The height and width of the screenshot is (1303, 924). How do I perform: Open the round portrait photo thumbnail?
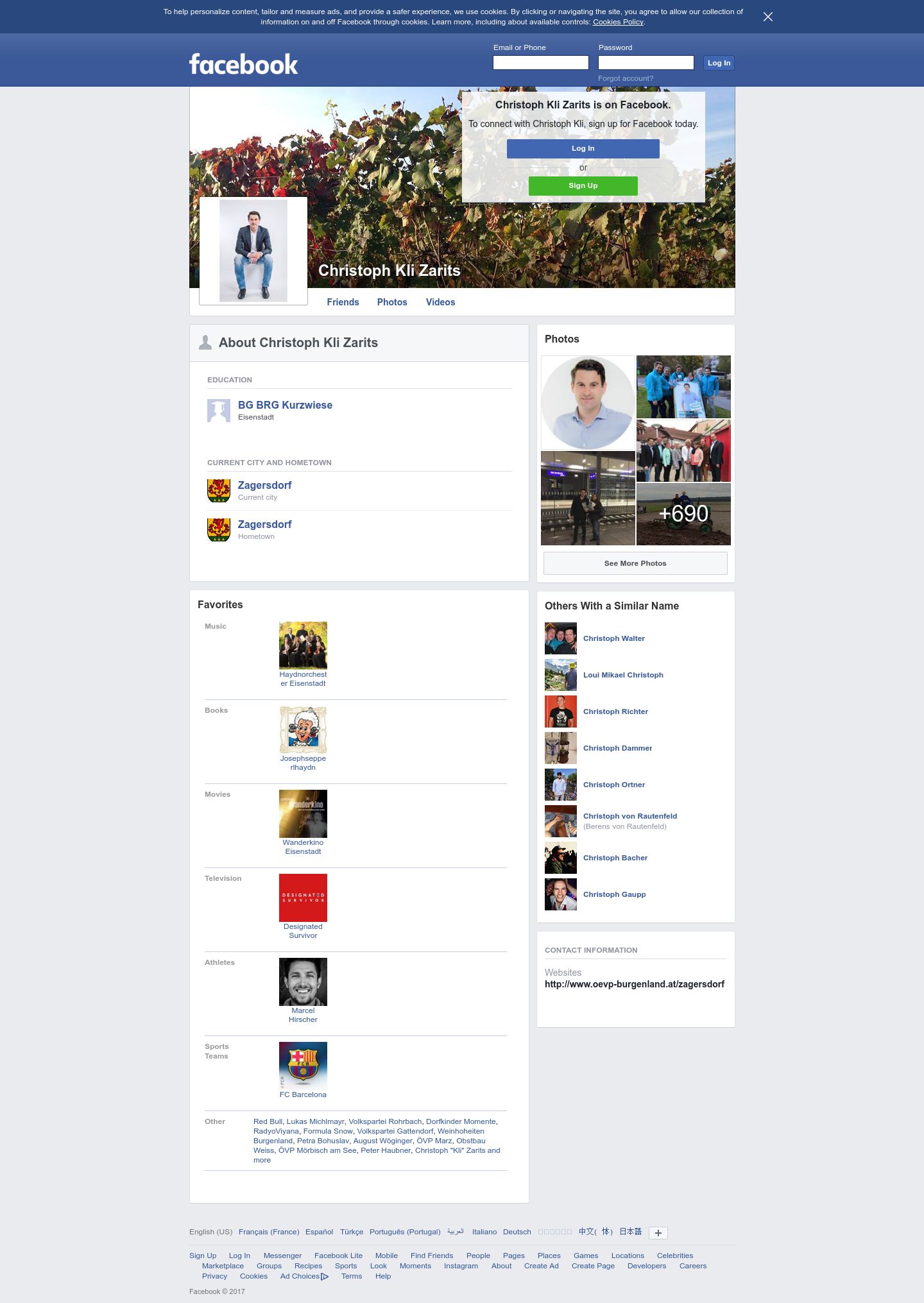click(588, 403)
